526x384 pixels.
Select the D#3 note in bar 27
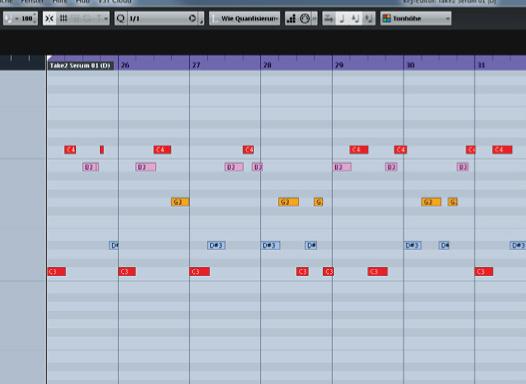216,245
